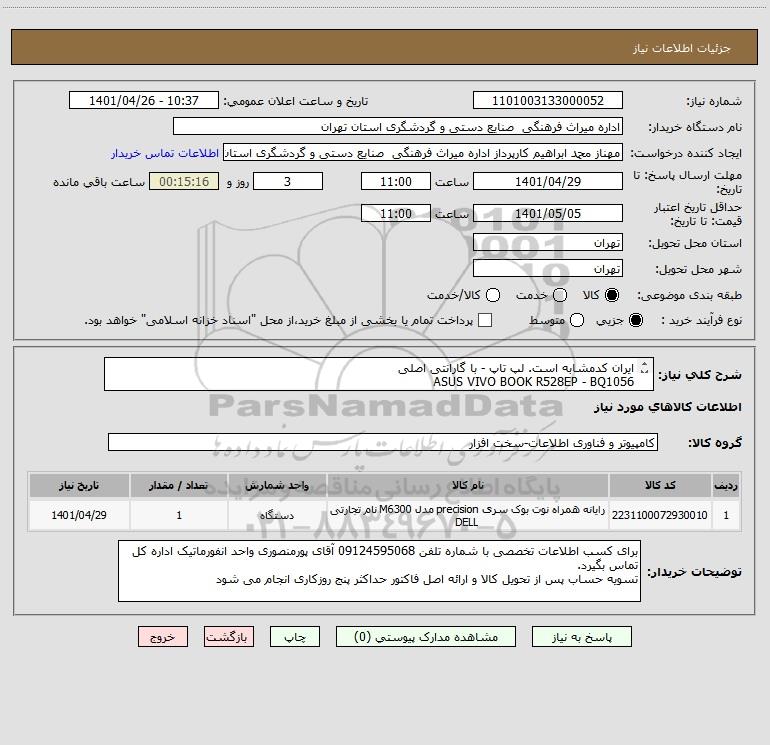Click the چاپ print button
Viewport: 770px width, 745px height.
point(295,636)
